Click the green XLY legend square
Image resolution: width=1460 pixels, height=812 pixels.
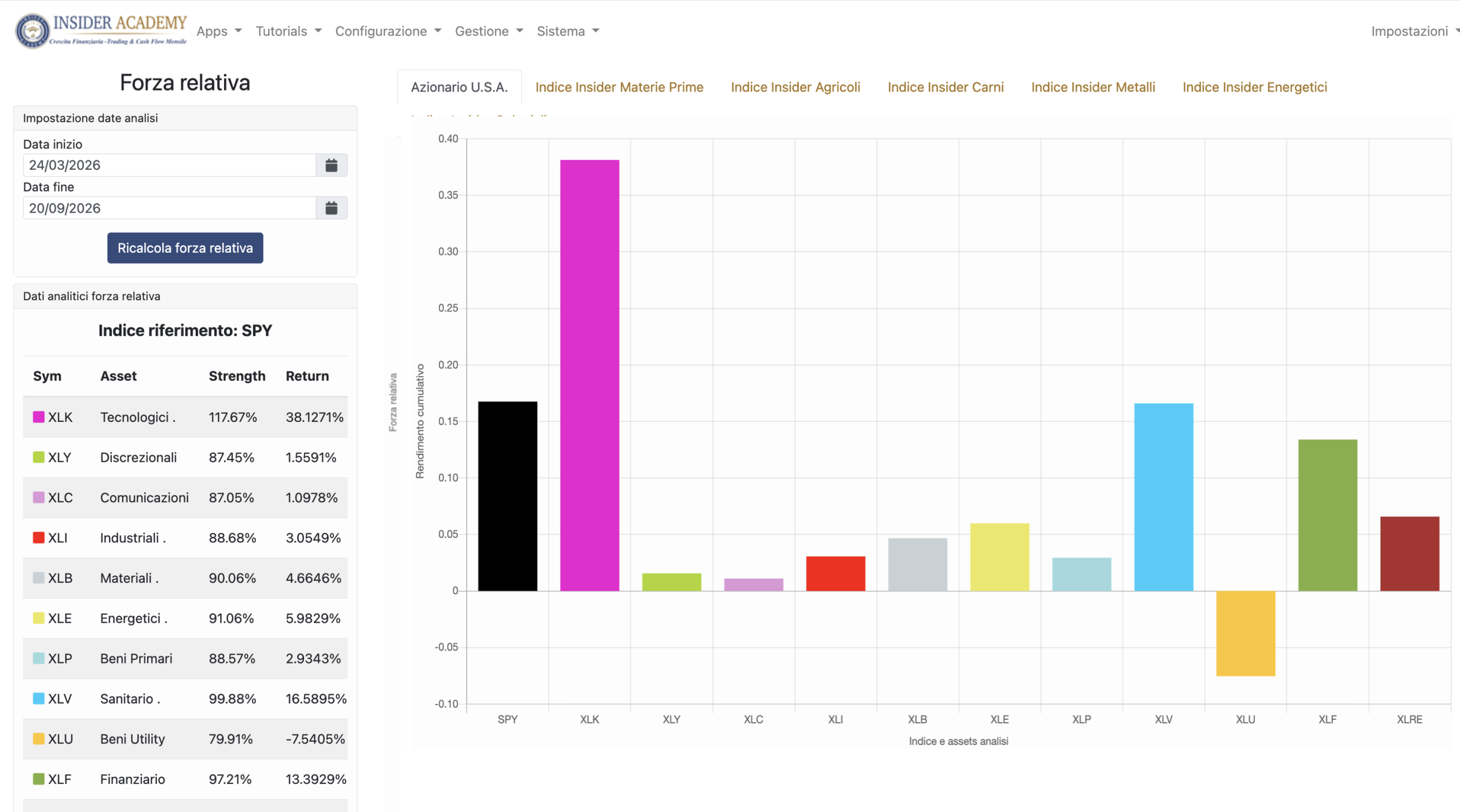pos(39,457)
